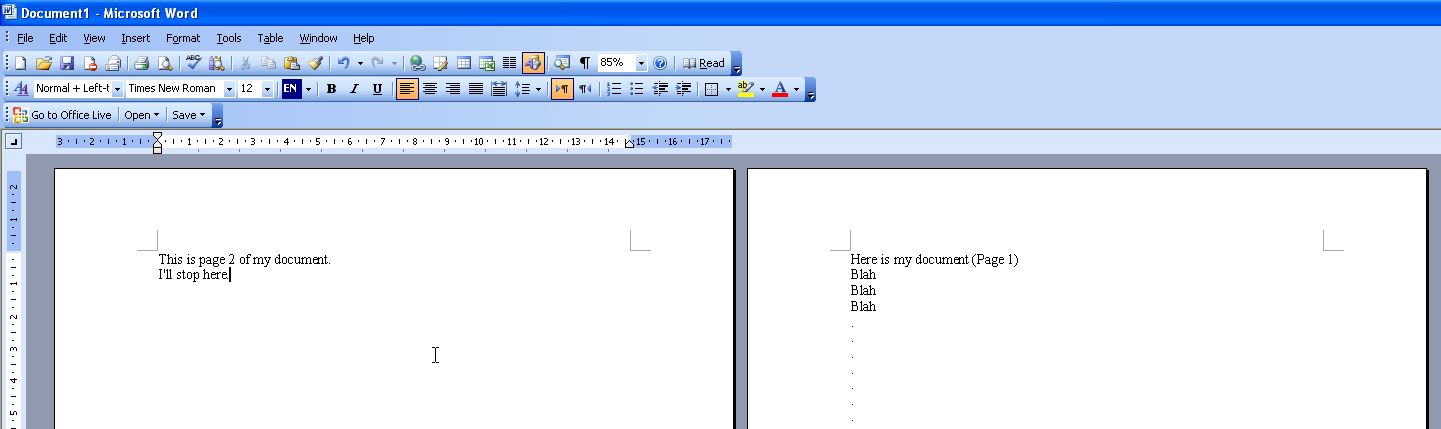This screenshot has width=1441, height=429.
Task: Open the Edit menu
Action: 58,38
